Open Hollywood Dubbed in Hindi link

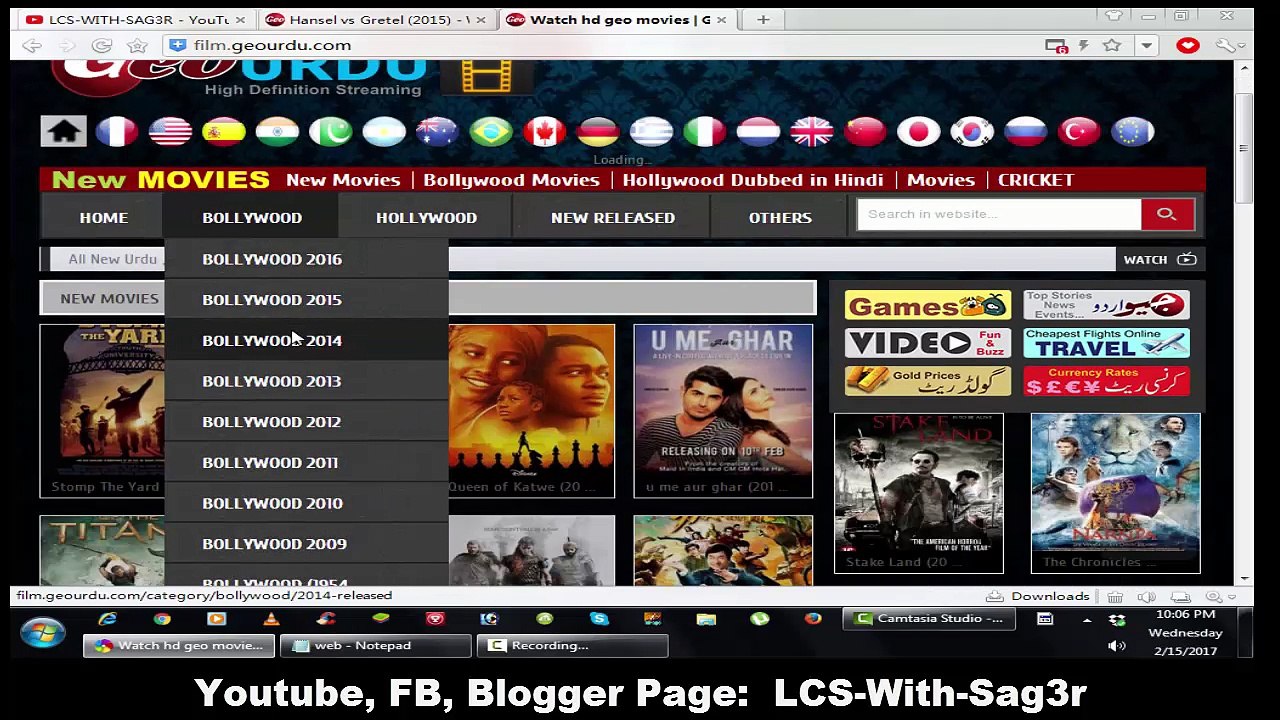click(x=753, y=180)
